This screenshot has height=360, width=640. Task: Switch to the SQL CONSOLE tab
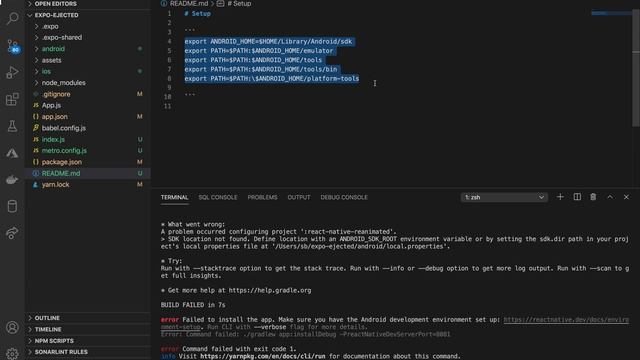click(218, 198)
